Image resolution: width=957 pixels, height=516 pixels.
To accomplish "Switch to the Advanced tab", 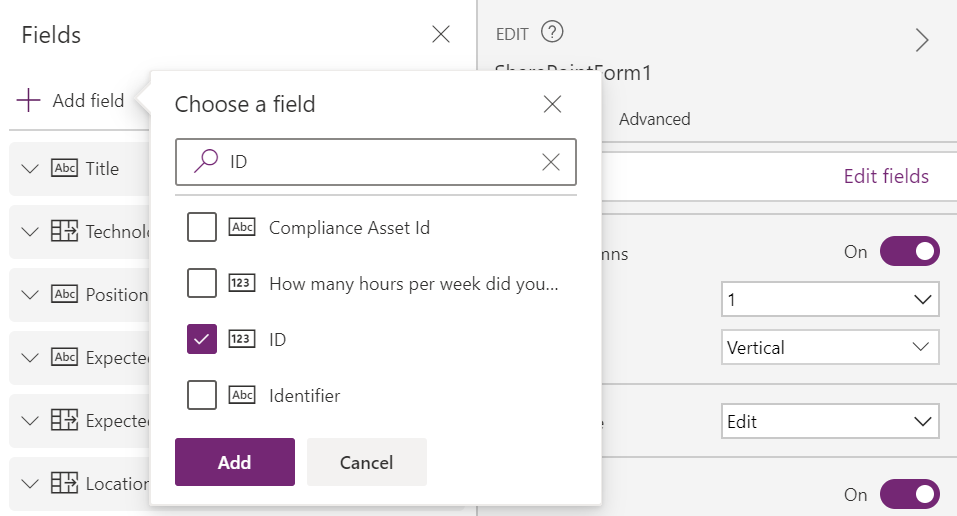I will pyautogui.click(x=654, y=119).
